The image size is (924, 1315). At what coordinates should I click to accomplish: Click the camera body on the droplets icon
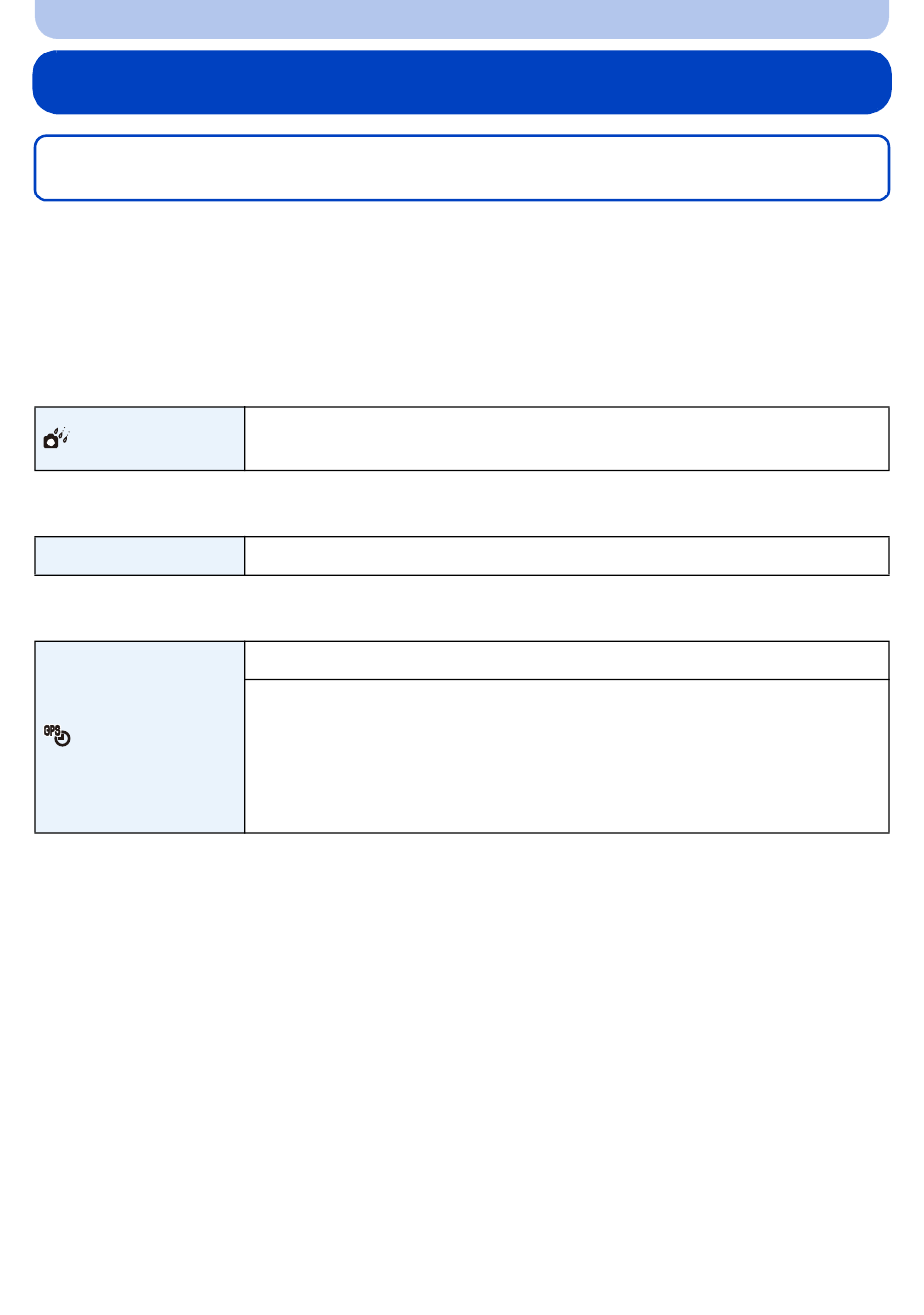coord(51,443)
